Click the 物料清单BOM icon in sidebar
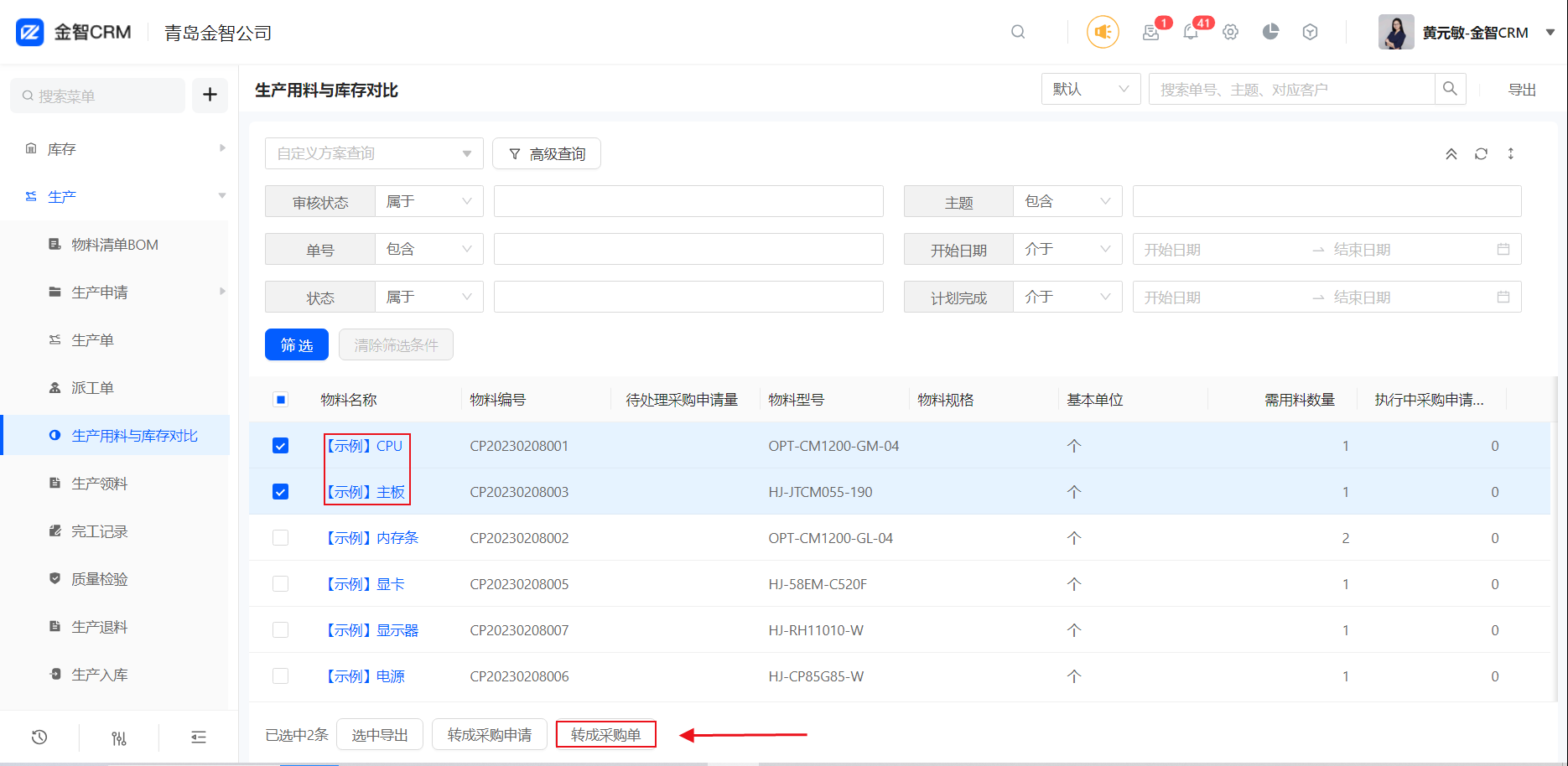This screenshot has width=1568, height=766. click(x=55, y=244)
